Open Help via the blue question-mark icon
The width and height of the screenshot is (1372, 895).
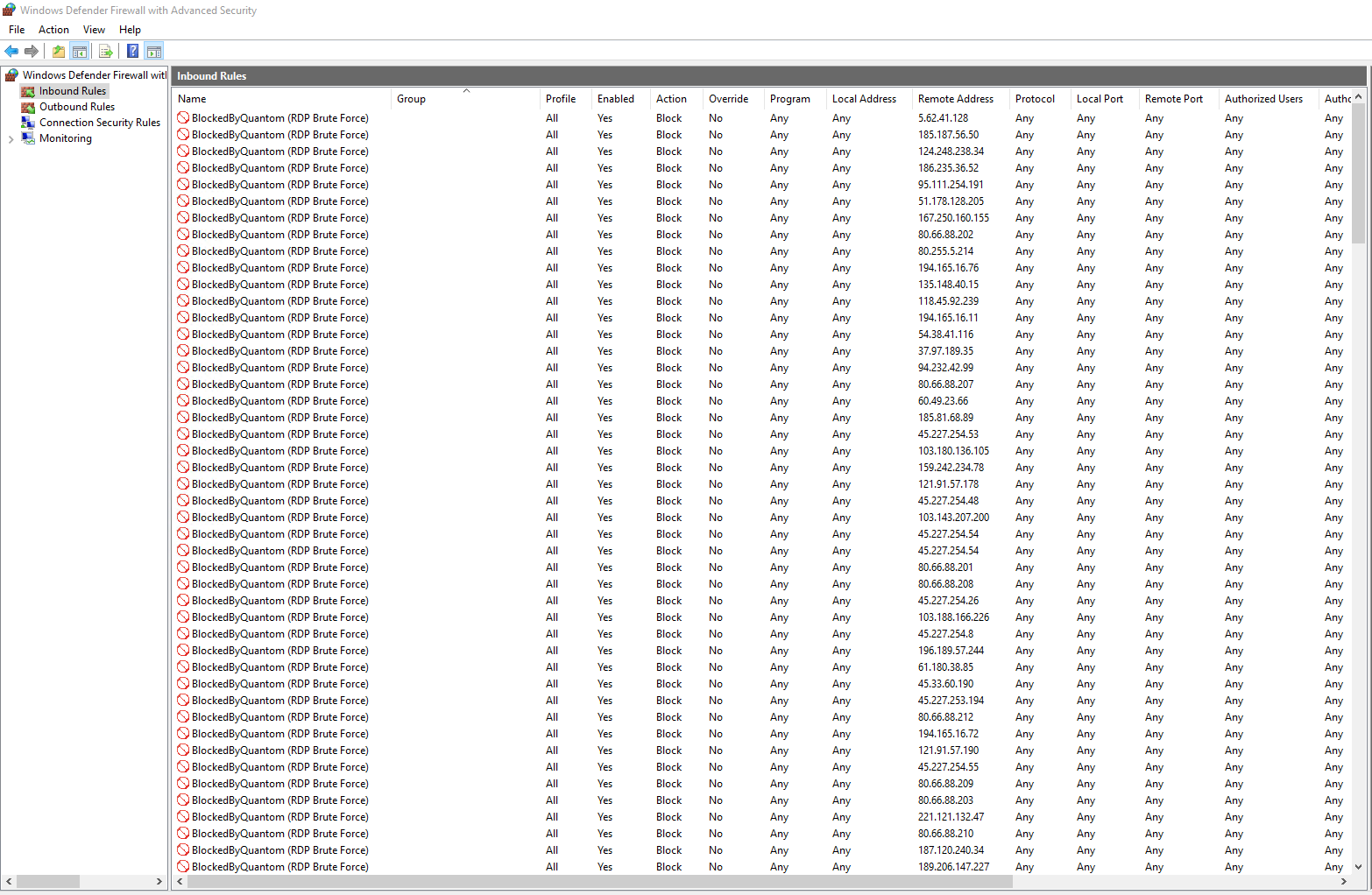coord(133,52)
